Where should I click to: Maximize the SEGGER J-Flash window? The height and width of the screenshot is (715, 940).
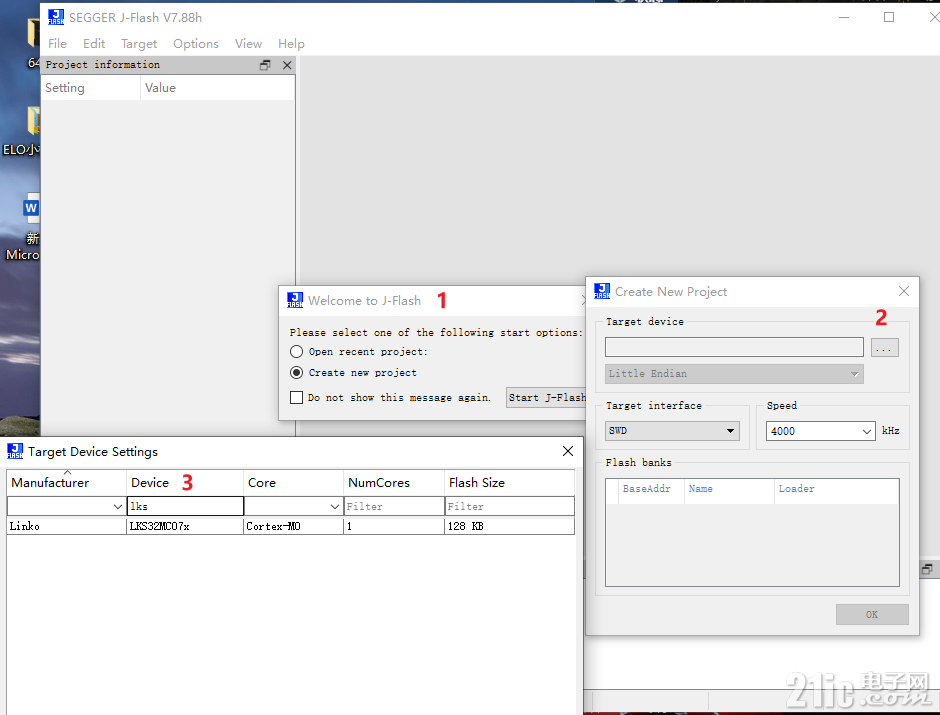(x=889, y=17)
